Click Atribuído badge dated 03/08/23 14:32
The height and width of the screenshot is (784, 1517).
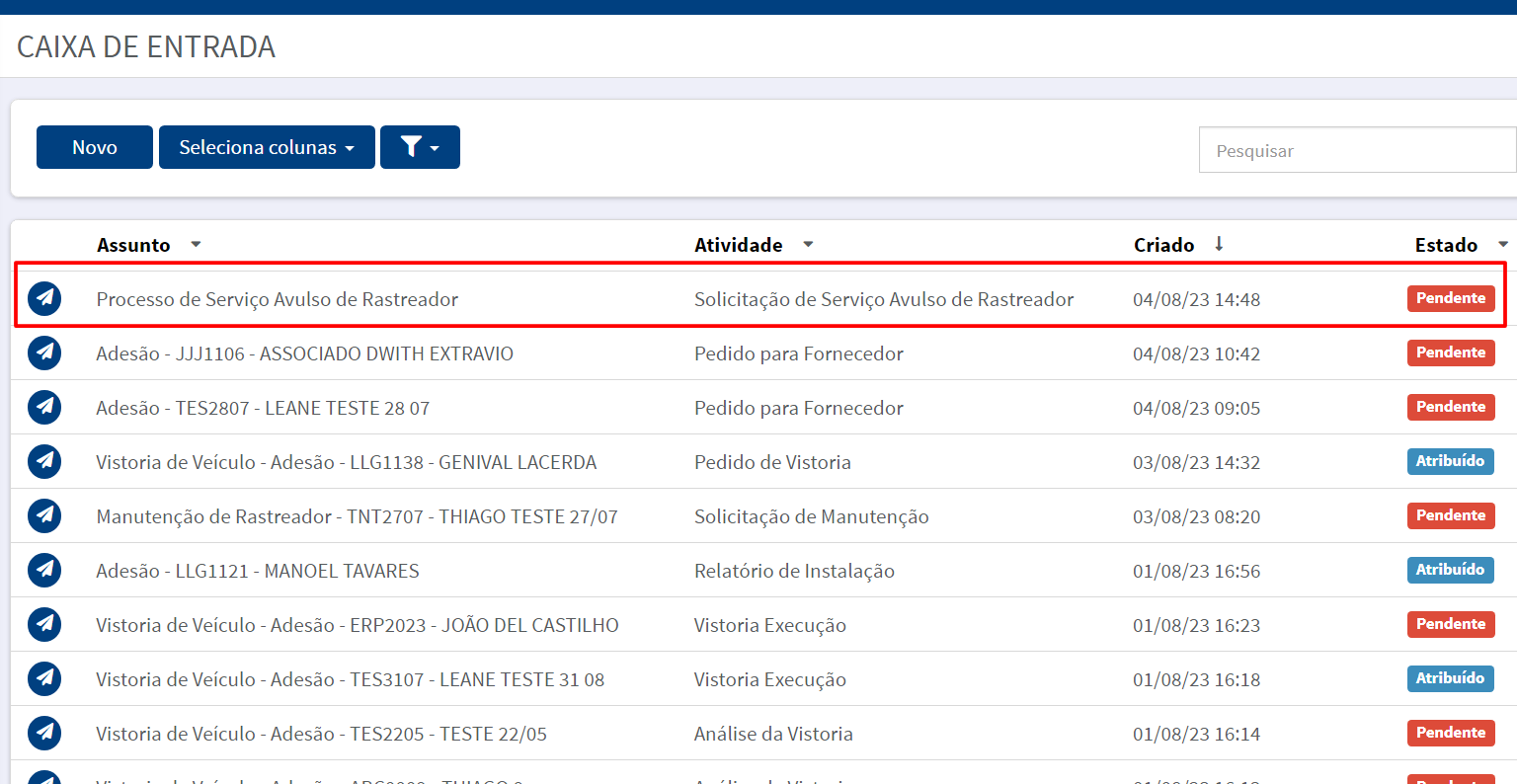[1451, 461]
